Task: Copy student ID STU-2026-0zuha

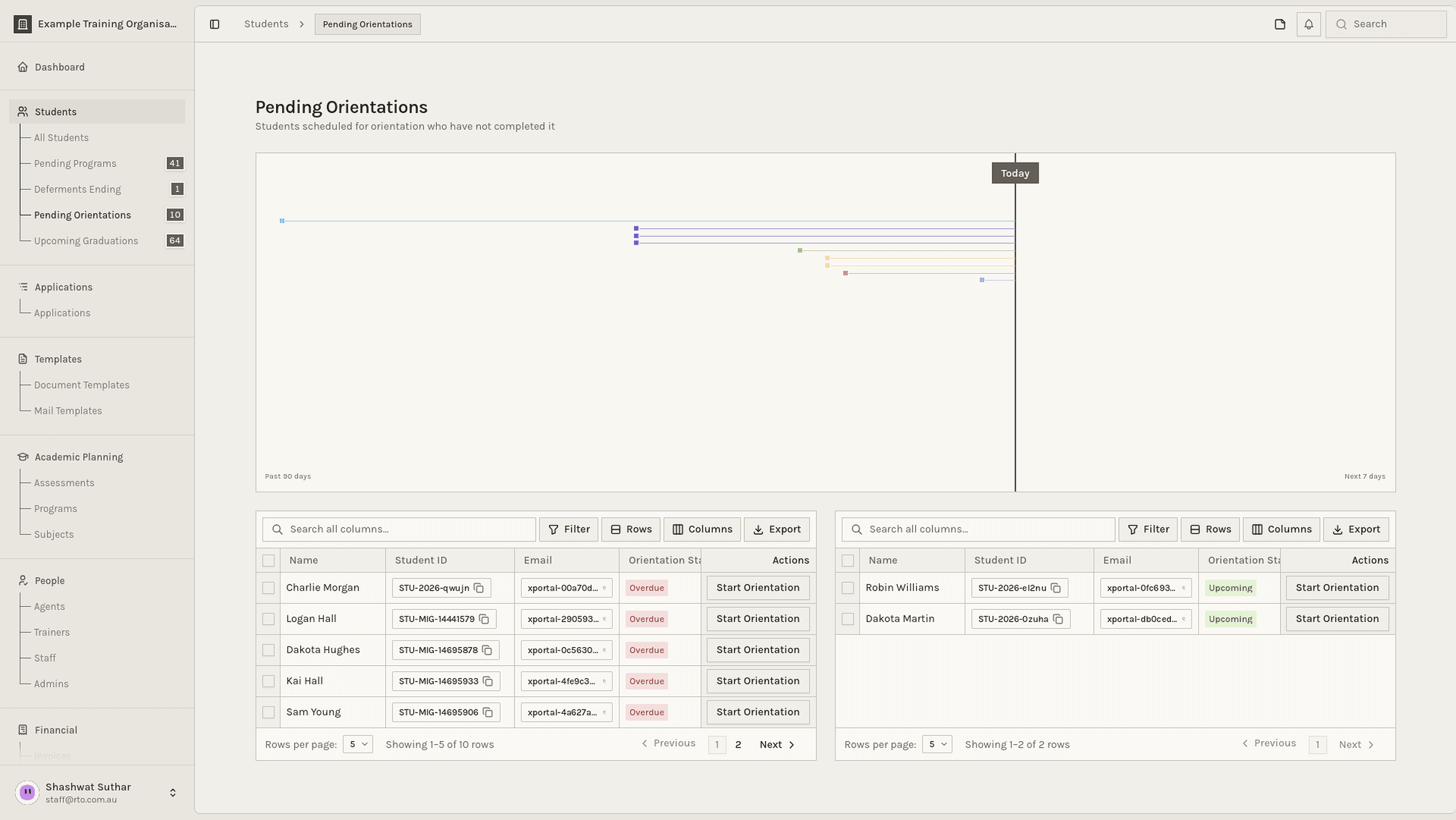Action: tap(1058, 619)
